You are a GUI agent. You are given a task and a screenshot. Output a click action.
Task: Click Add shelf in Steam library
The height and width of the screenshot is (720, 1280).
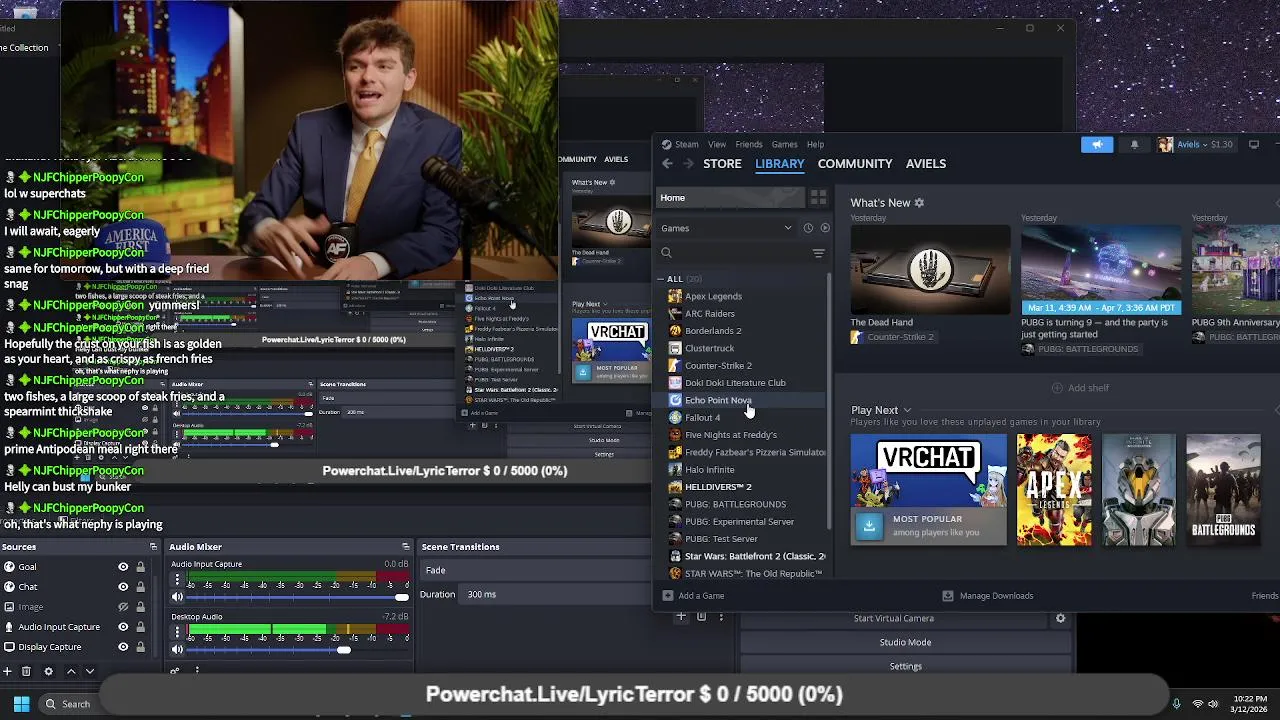pyautogui.click(x=1080, y=388)
